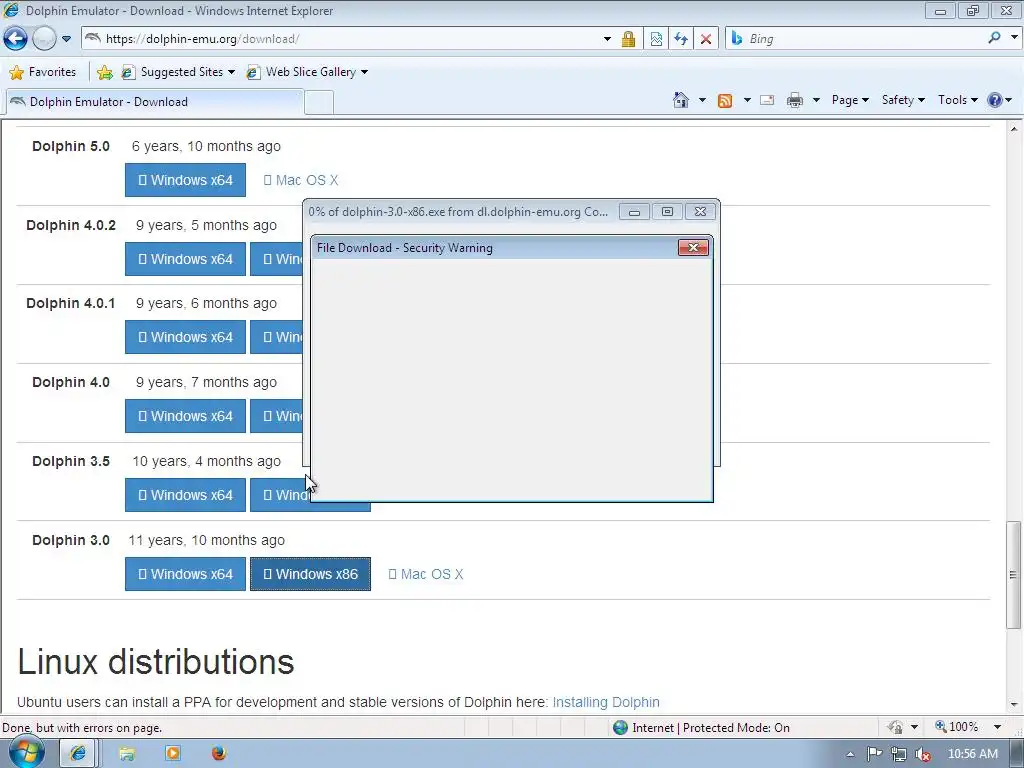Expand the zoom level dropdown arrow
The image size is (1024, 768).
pyautogui.click(x=997, y=727)
